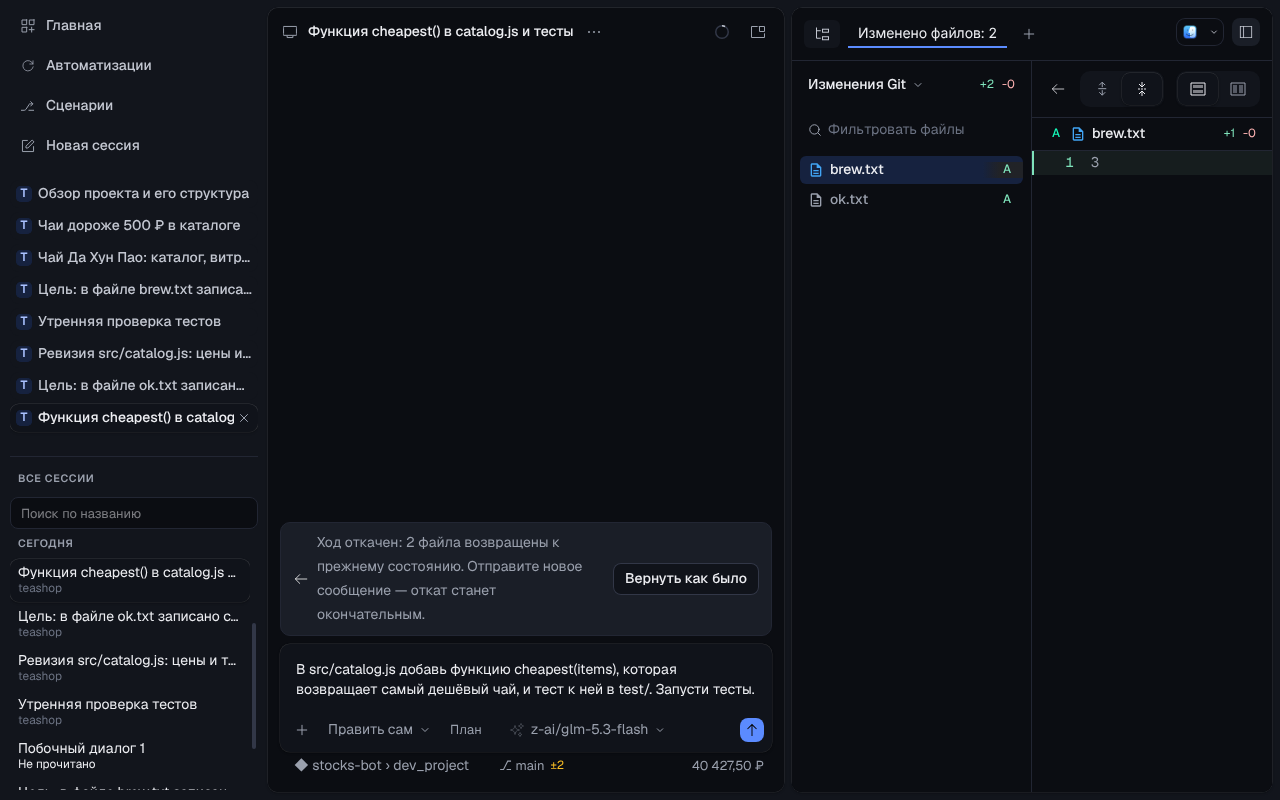Click the Поиск по названию search field
This screenshot has width=1280, height=800.
click(x=134, y=513)
